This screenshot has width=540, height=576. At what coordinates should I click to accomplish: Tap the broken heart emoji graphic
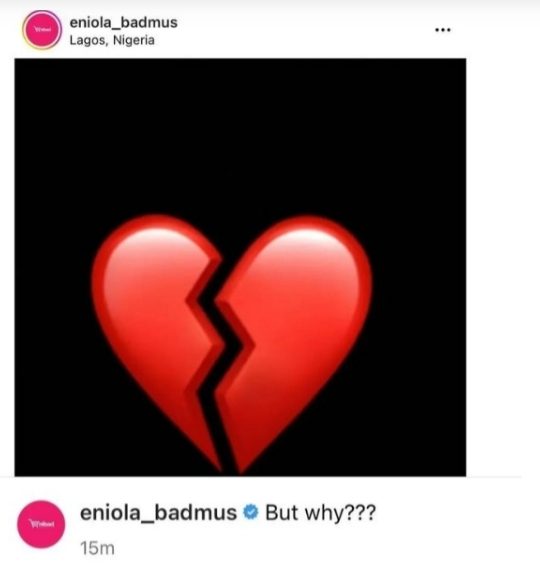(231, 343)
